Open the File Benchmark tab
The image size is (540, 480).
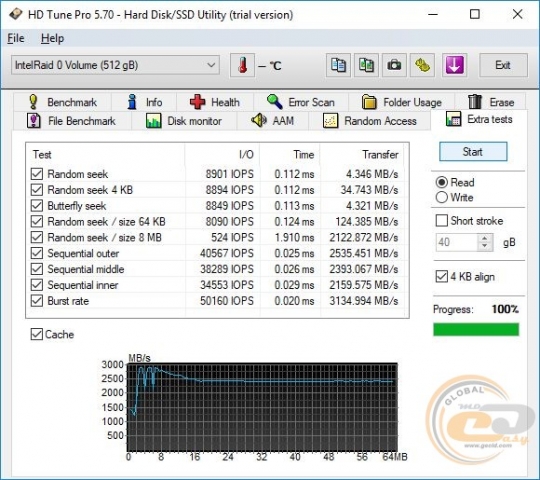pyautogui.click(x=72, y=121)
